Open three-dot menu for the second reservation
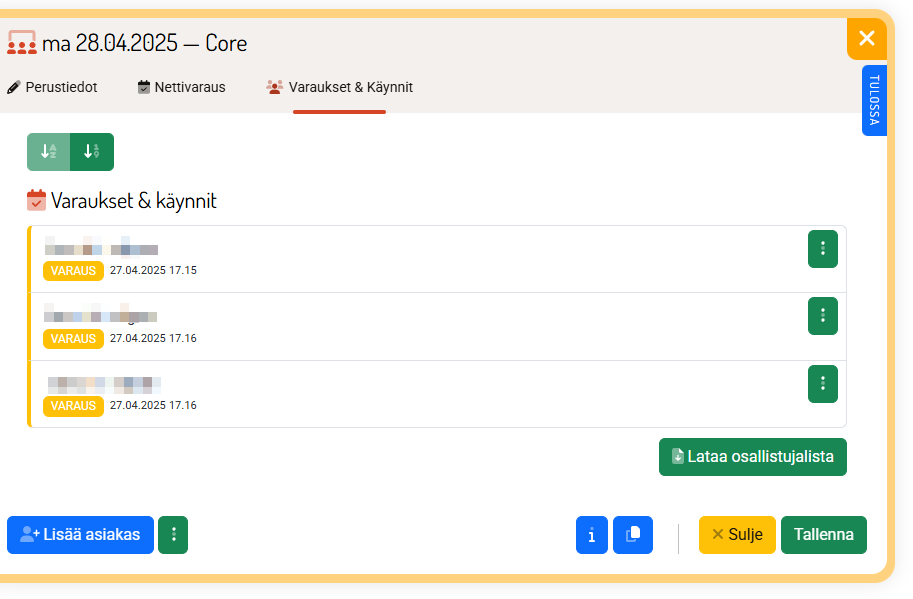 822,316
